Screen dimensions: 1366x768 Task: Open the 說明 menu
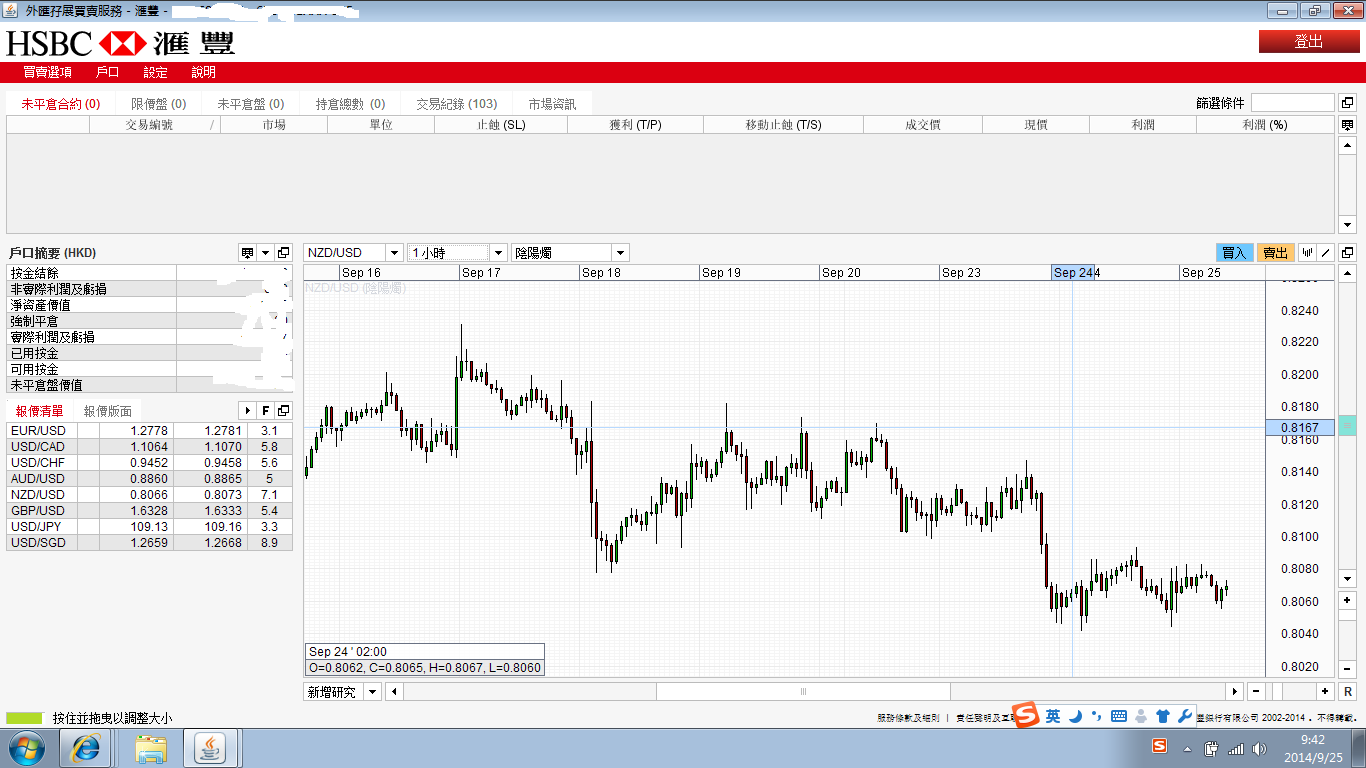coord(203,72)
